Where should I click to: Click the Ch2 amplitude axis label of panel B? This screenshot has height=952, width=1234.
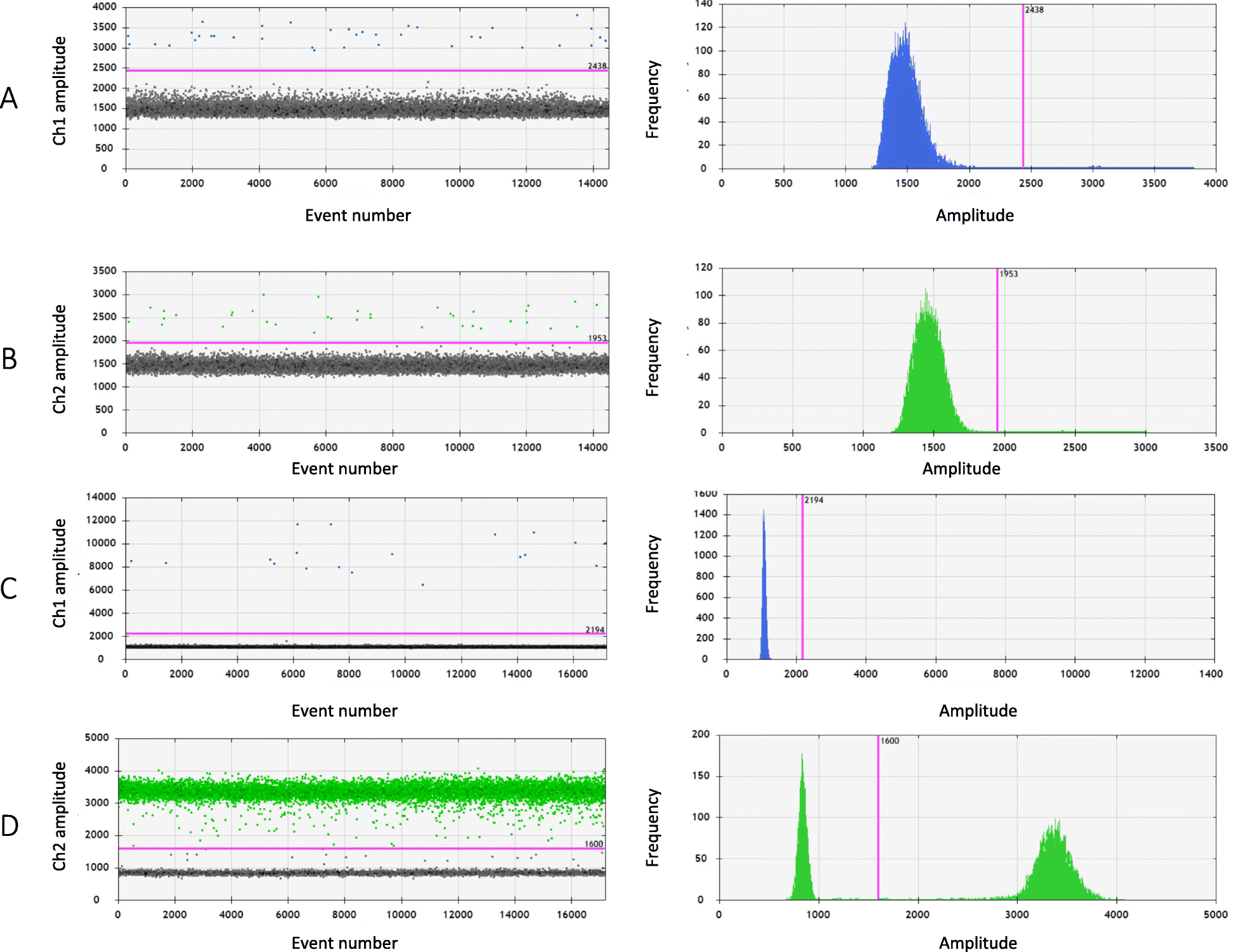point(59,359)
